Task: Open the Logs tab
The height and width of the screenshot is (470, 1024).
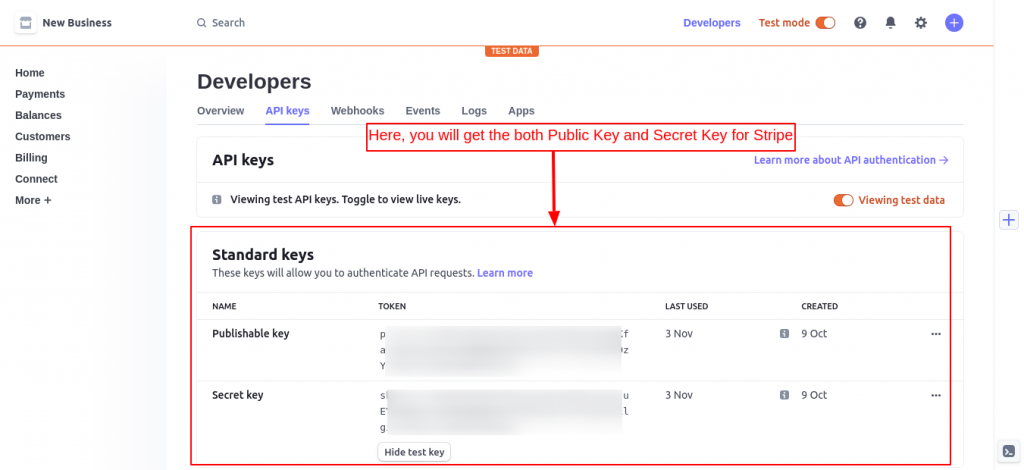Action: point(474,111)
